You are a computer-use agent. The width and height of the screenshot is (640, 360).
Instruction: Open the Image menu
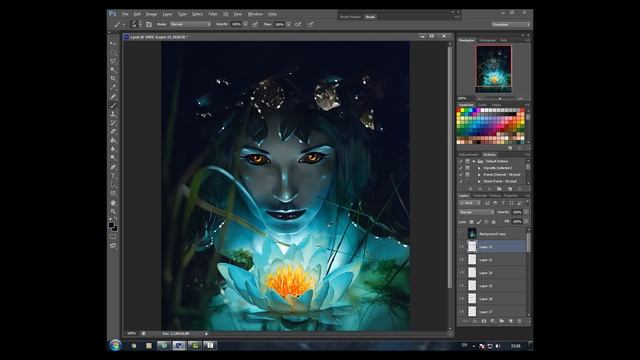(151, 14)
